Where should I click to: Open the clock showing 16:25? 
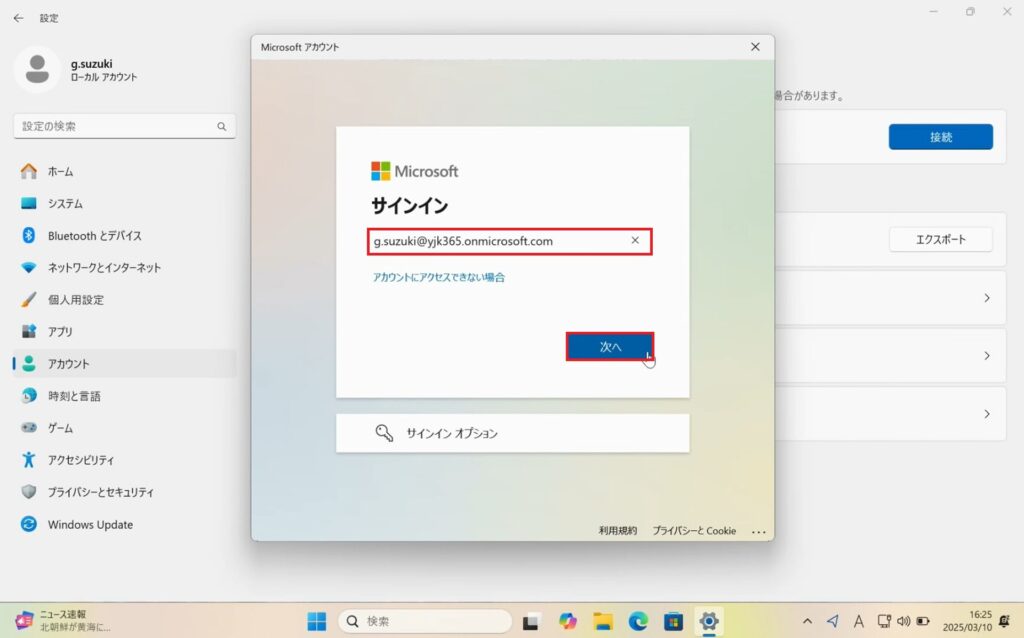coord(967,621)
